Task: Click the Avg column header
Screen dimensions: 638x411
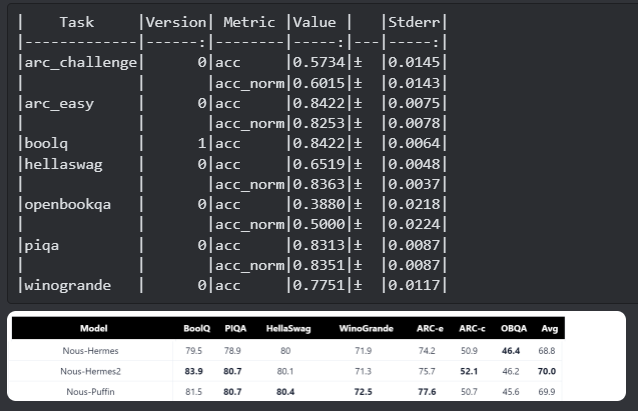Action: point(550,328)
